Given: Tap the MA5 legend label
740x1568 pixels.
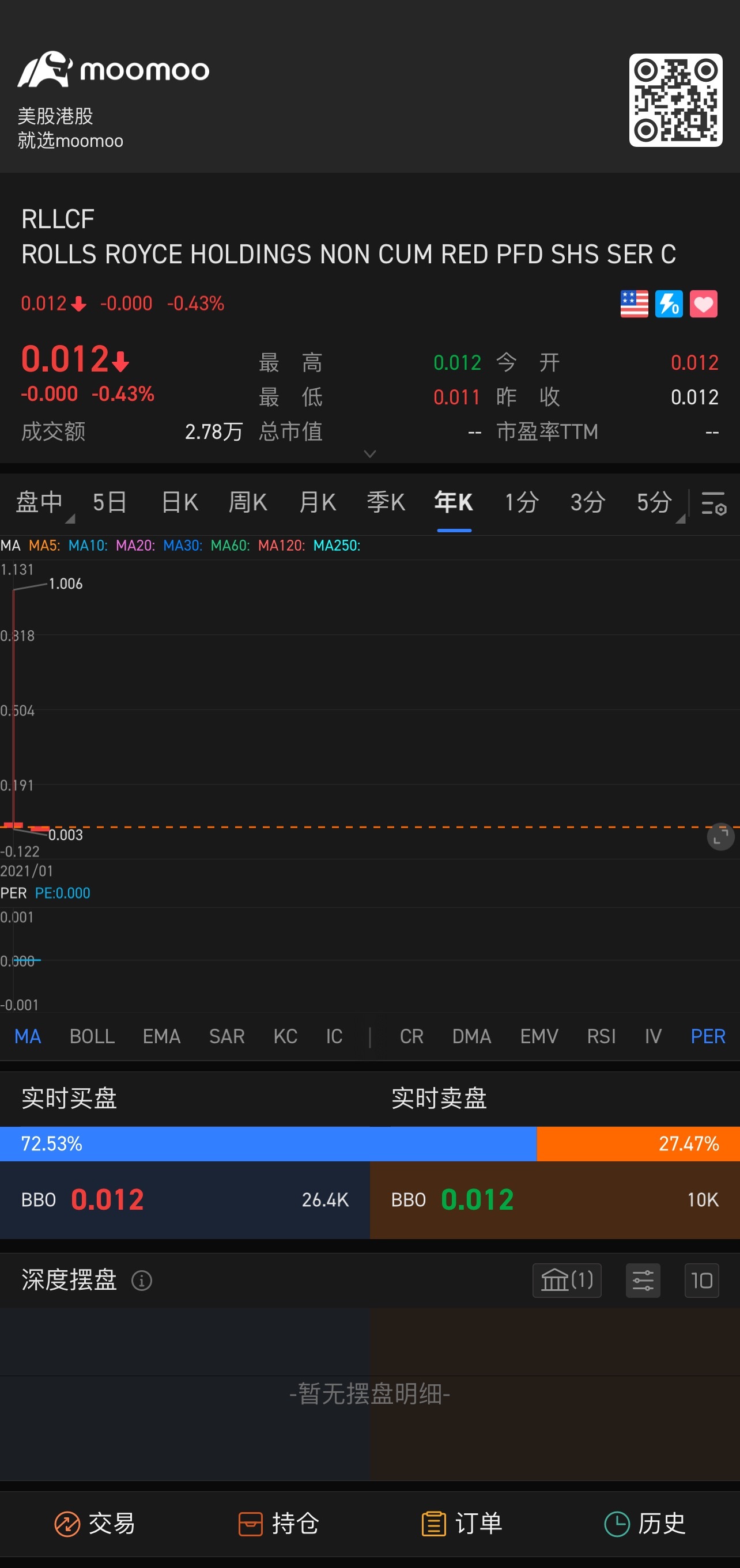Looking at the screenshot, I should click(x=44, y=546).
